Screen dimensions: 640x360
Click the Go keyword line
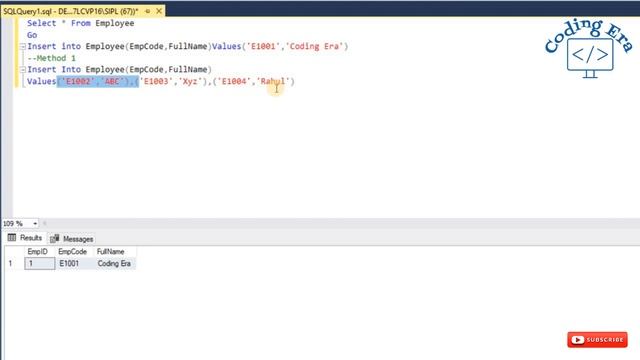pos(32,35)
